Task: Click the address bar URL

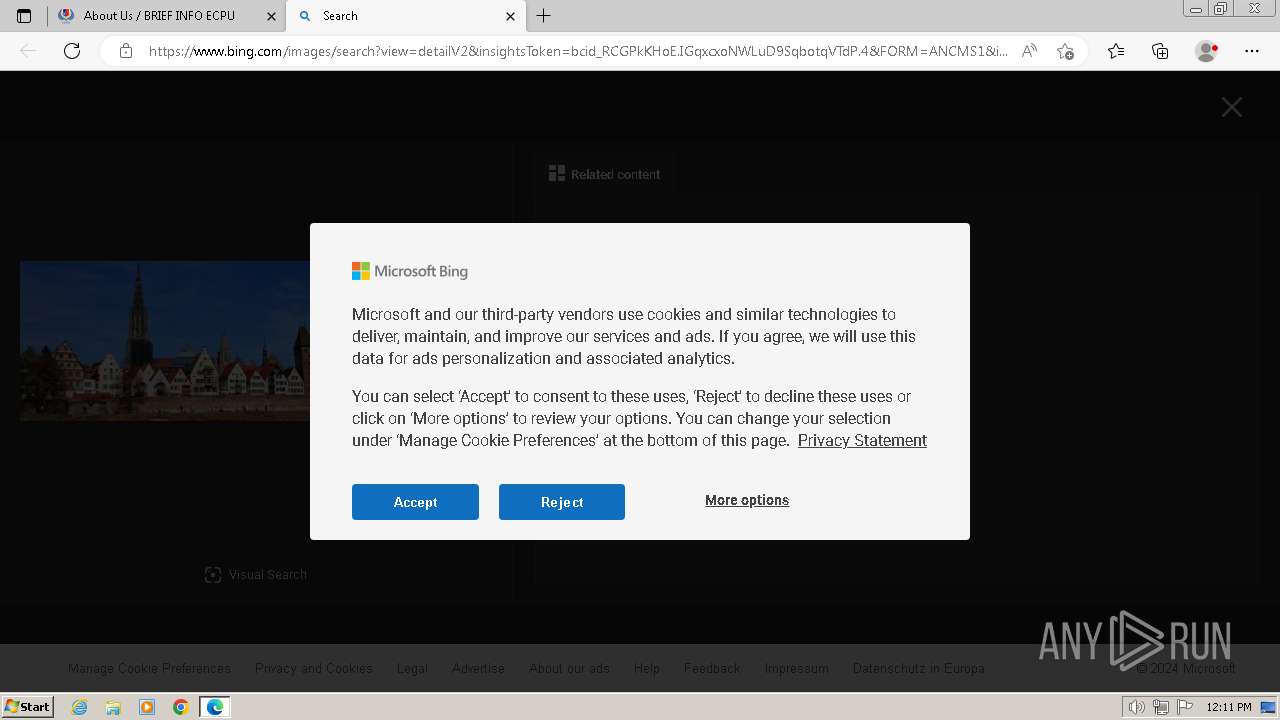Action: 578,51
